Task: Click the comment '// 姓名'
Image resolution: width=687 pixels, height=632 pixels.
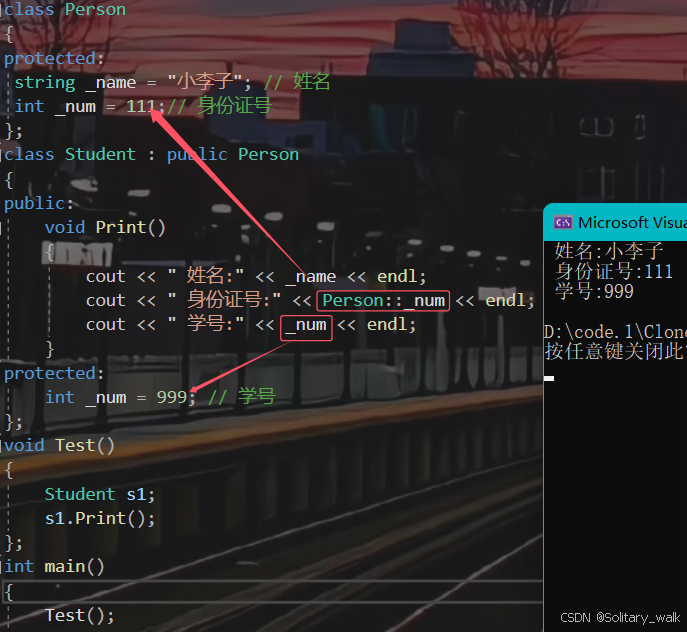Action: 297,82
